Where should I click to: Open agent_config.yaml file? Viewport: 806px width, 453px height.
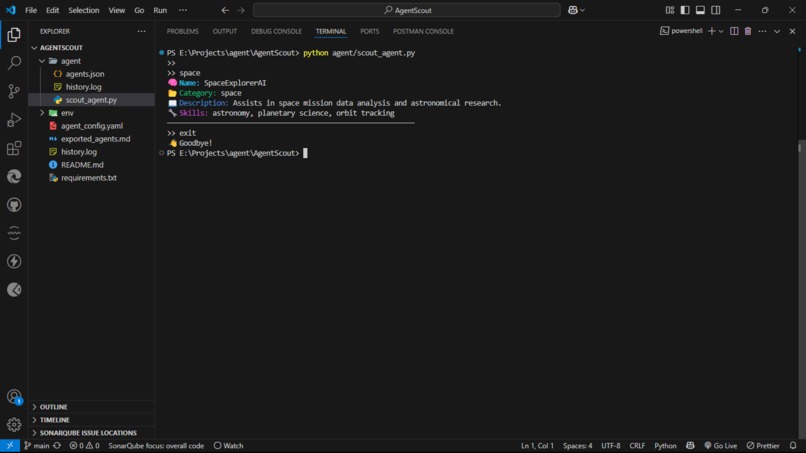(91, 126)
